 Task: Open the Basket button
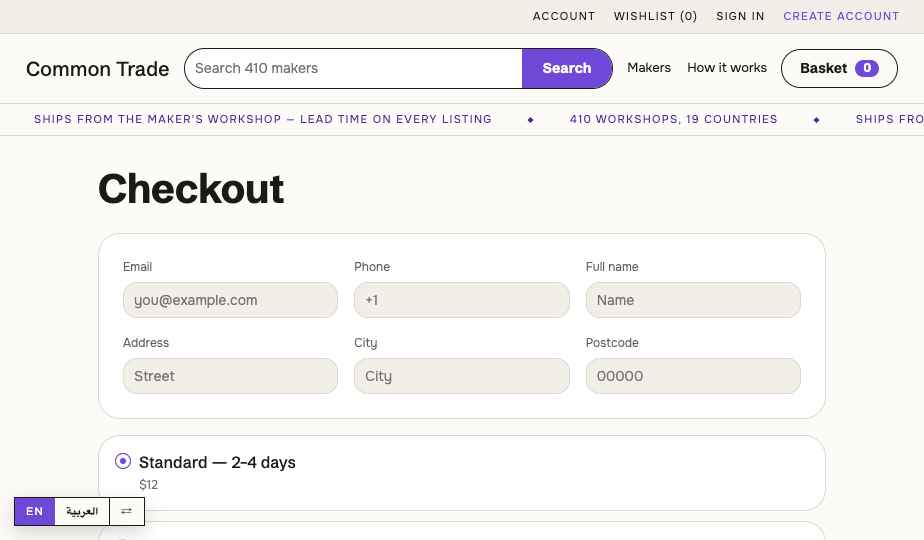(839, 68)
